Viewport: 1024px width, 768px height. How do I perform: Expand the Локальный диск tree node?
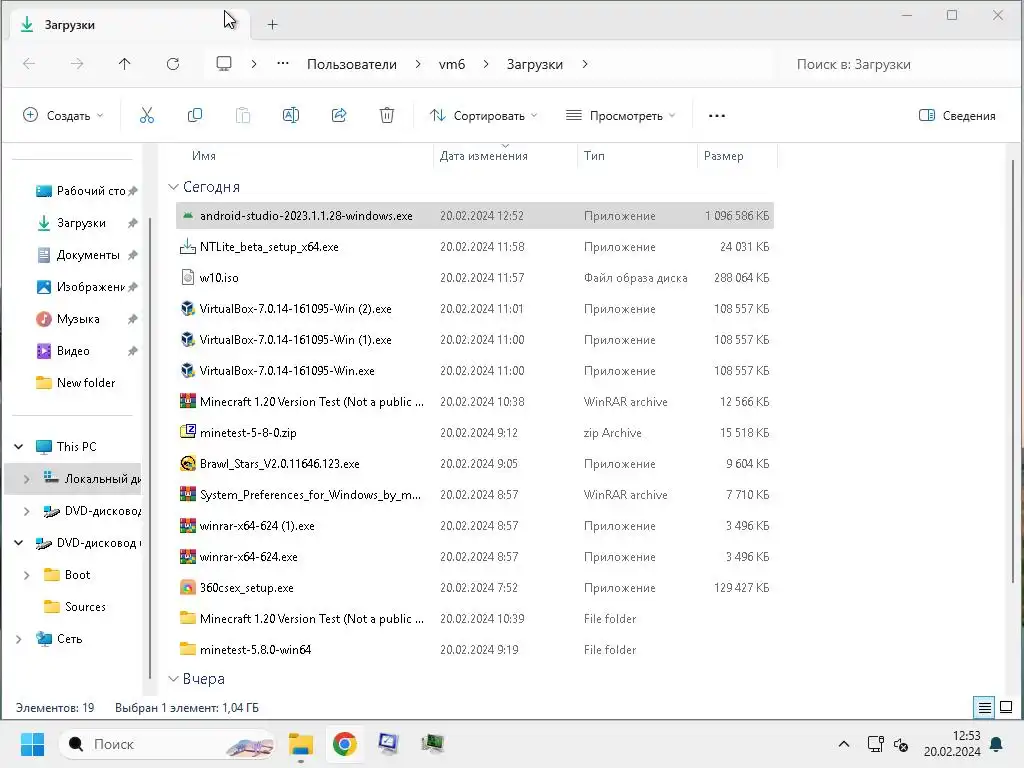(x=26, y=479)
